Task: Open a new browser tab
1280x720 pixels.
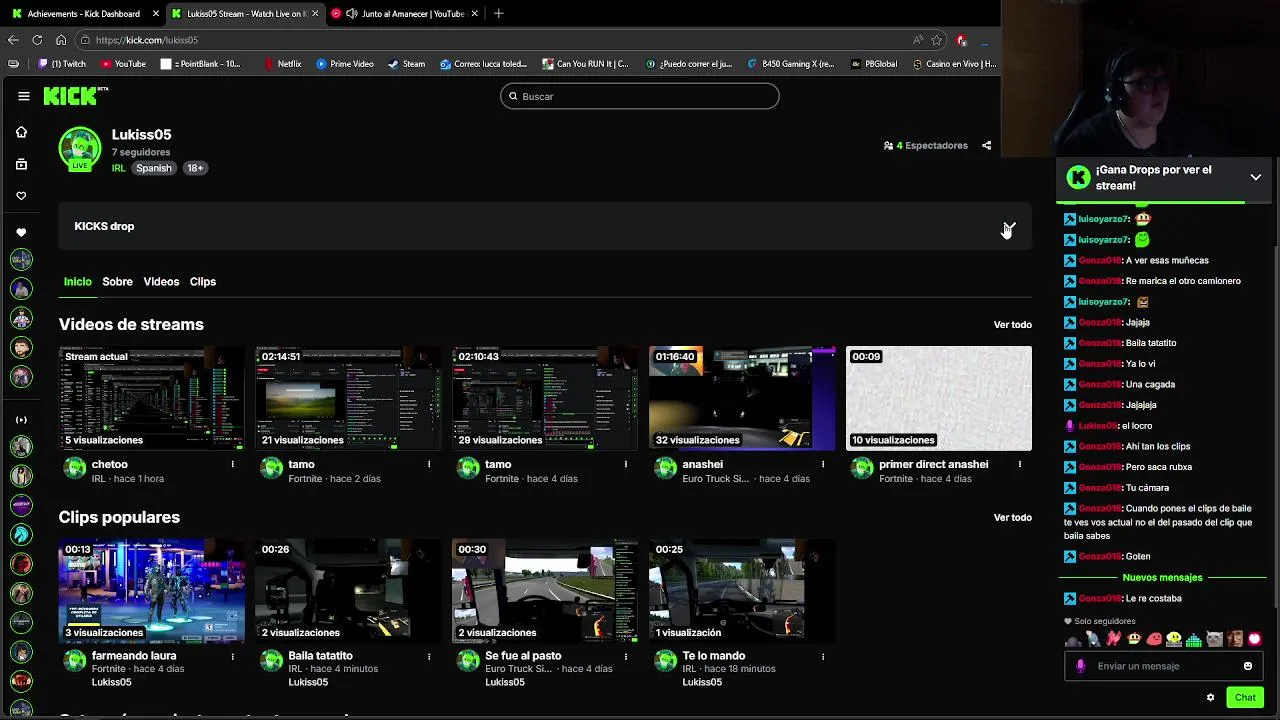Action: click(x=498, y=13)
